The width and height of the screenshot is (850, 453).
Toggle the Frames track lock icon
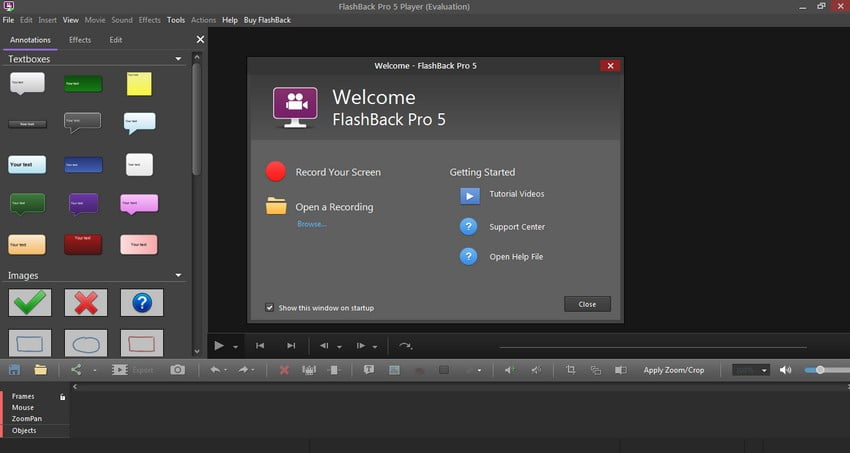pyautogui.click(x=62, y=397)
